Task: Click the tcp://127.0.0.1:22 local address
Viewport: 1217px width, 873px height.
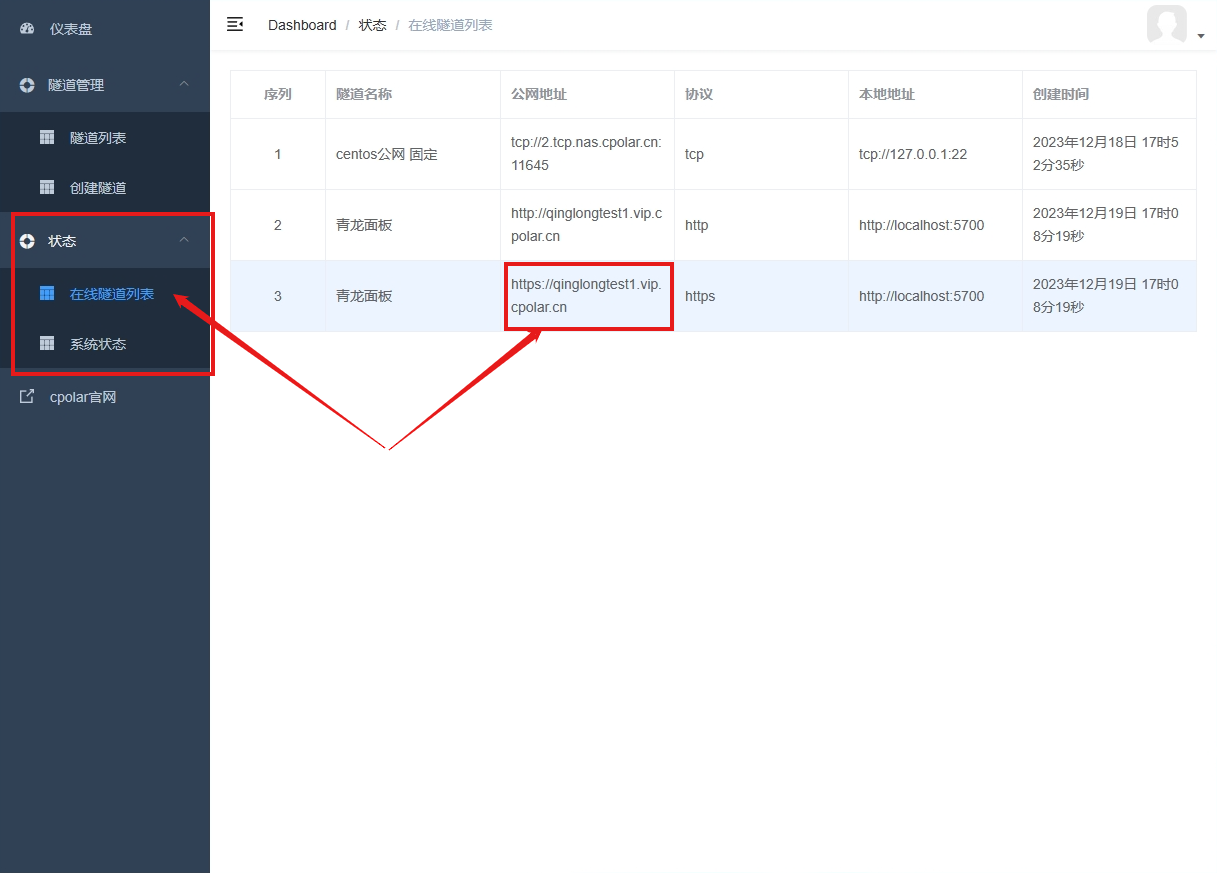Action: click(913, 154)
